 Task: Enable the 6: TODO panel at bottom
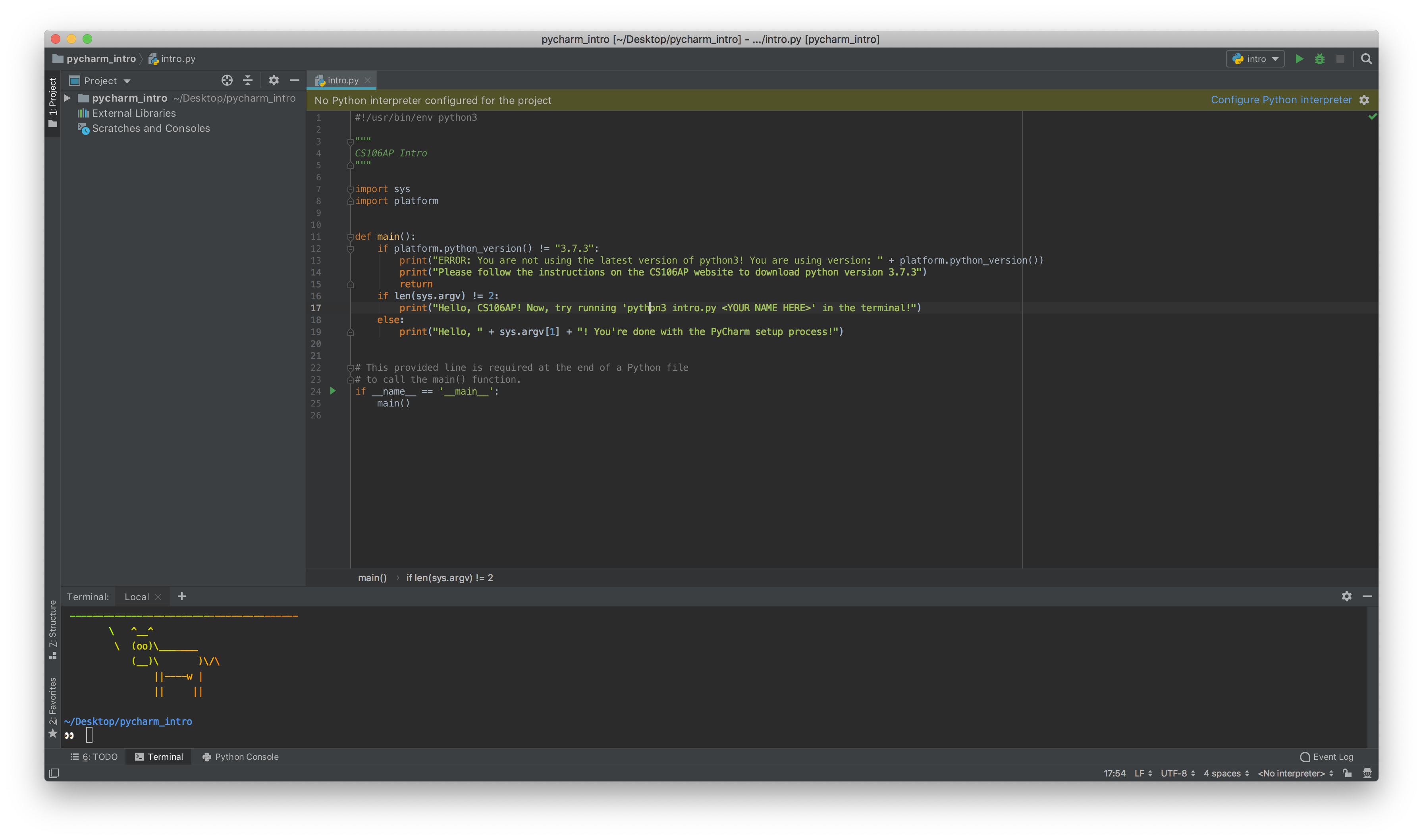coord(96,756)
